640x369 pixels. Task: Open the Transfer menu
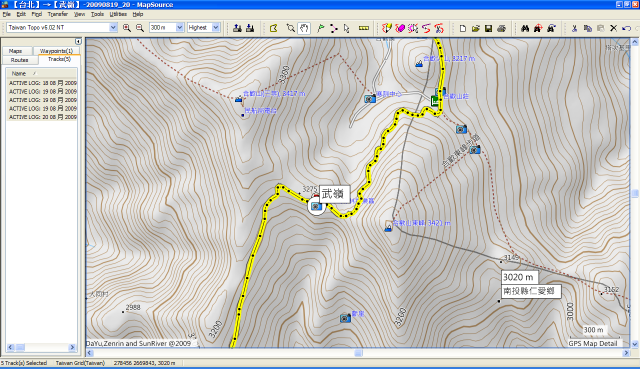58,14
